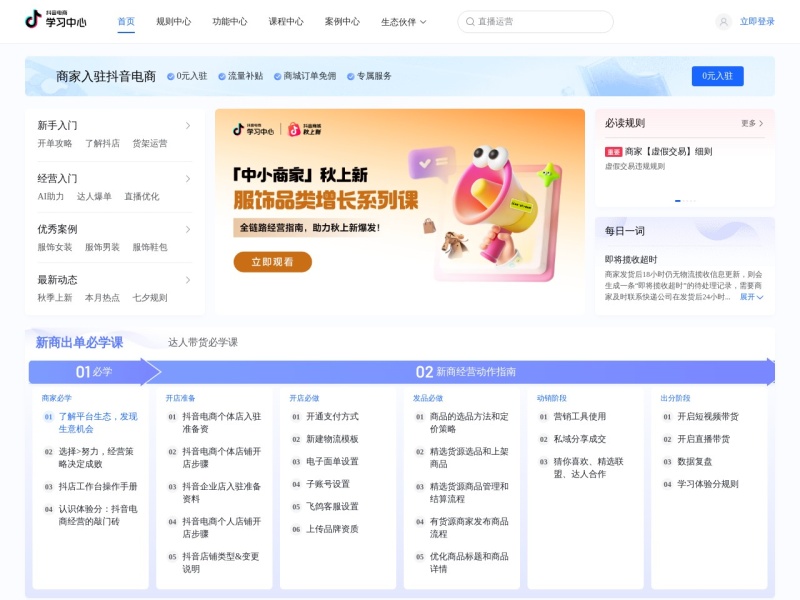Select the 新商出单必学课 tab

coord(79,342)
